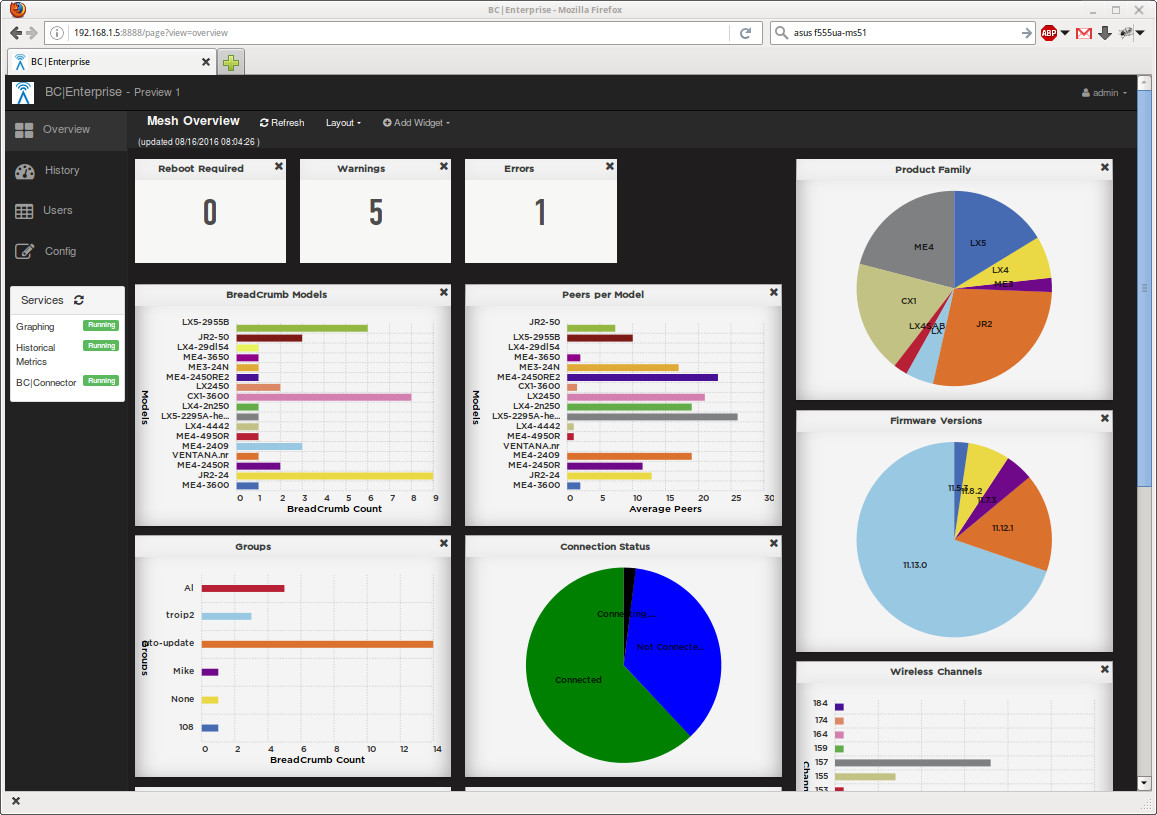Click the browser URL address field
Viewport: 1157px width, 815px height.
[400, 33]
